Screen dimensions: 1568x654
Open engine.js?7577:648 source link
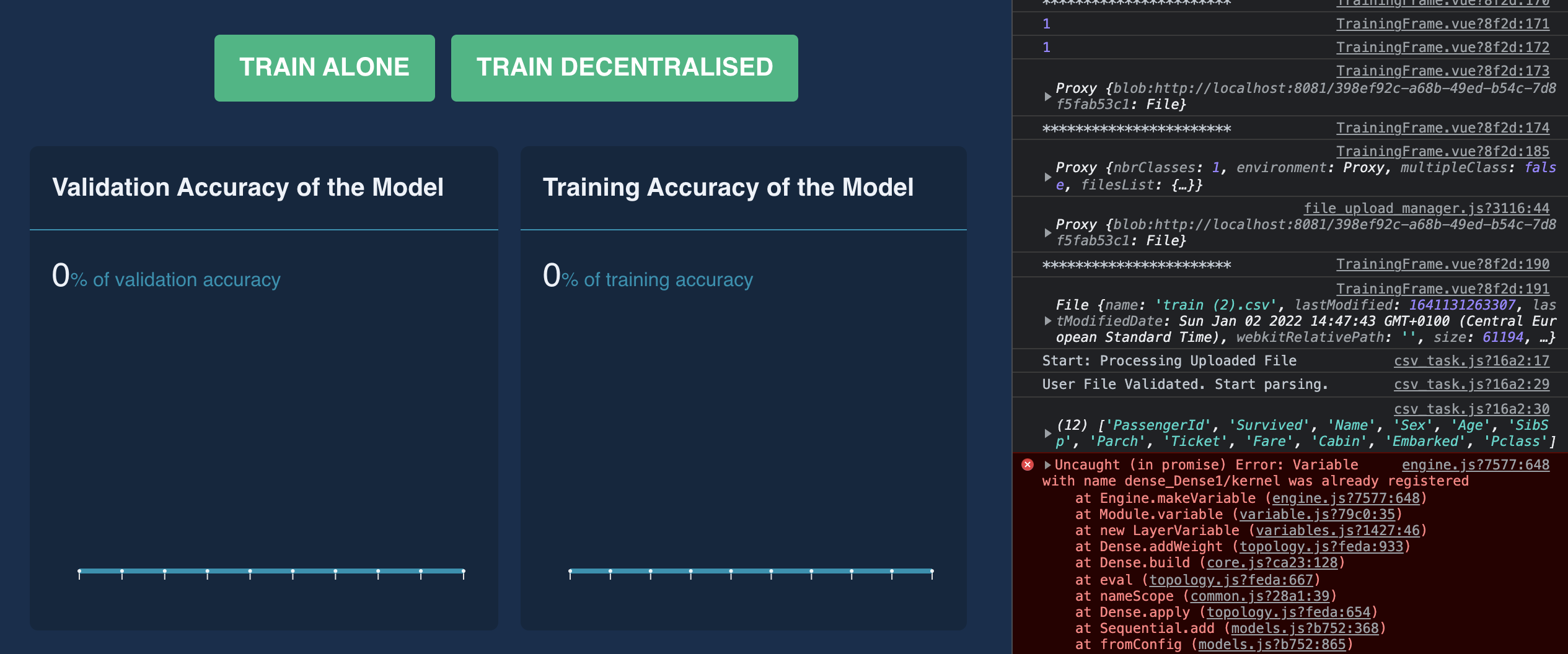click(x=1481, y=464)
